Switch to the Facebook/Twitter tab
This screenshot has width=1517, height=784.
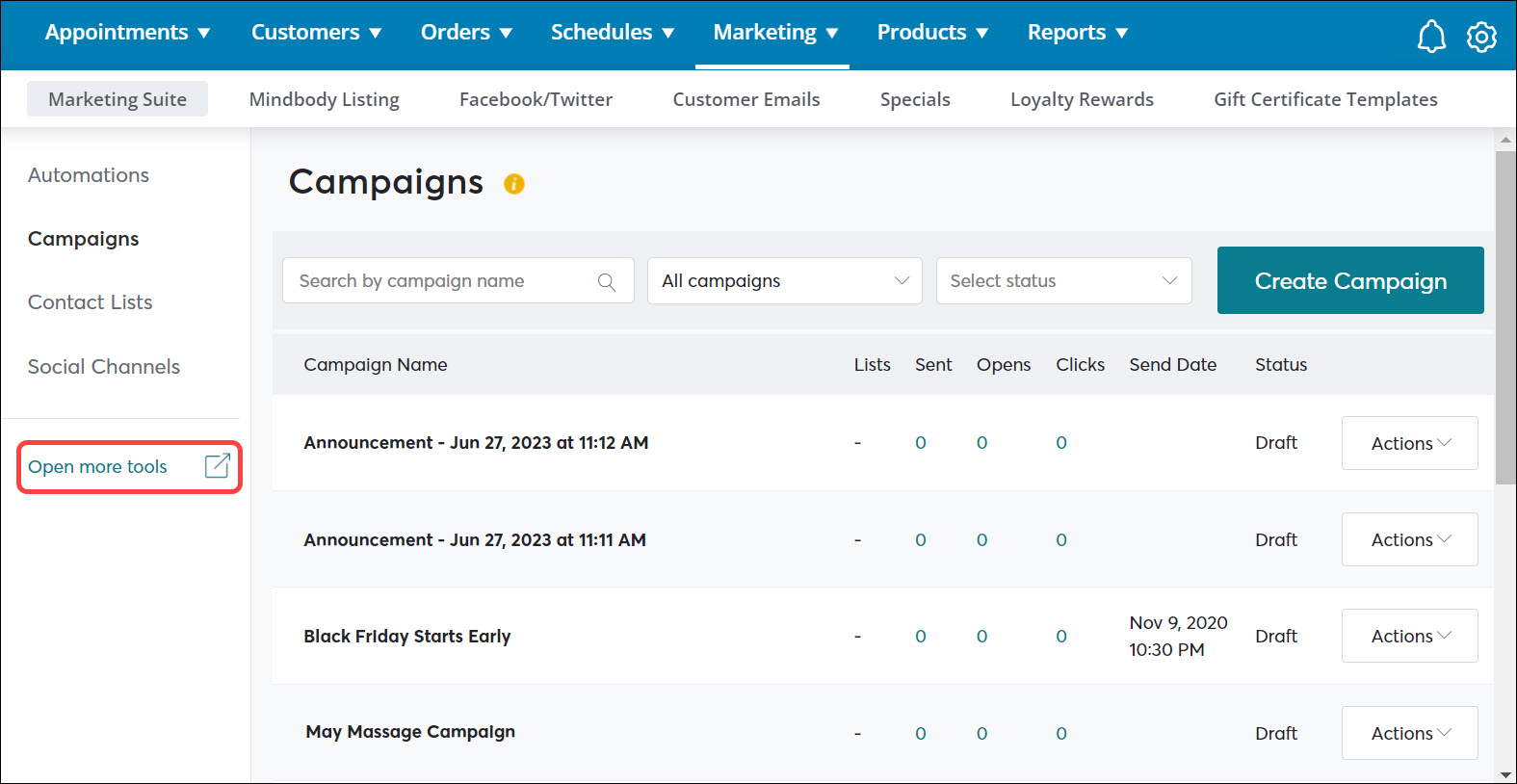[x=536, y=99]
